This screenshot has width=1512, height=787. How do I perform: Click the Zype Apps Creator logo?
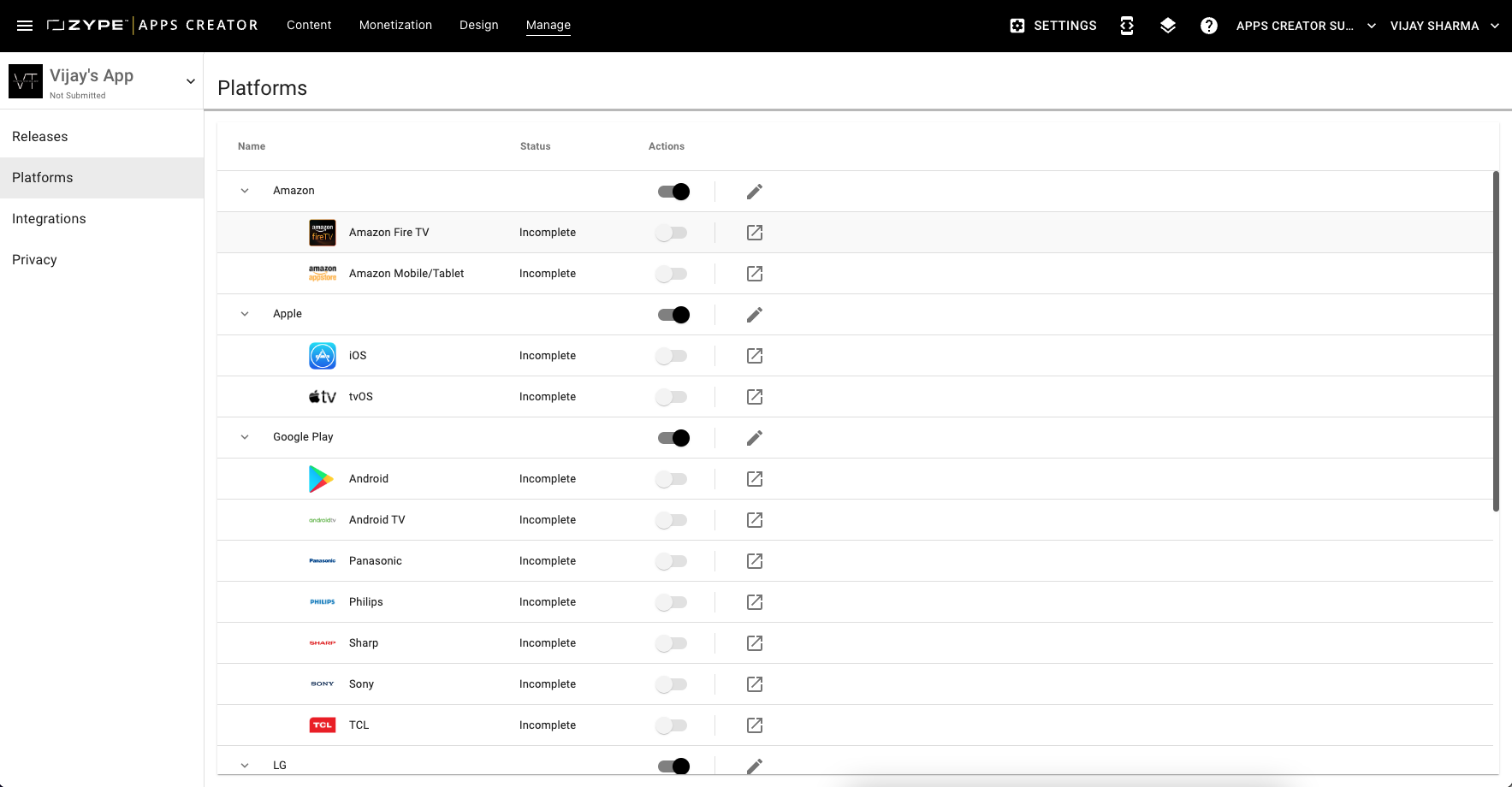click(x=152, y=25)
